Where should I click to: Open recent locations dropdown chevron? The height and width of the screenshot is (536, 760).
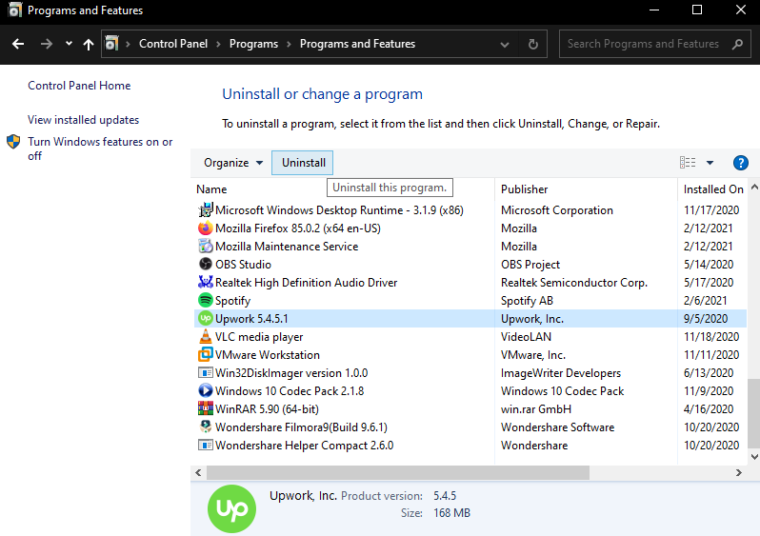(68, 44)
